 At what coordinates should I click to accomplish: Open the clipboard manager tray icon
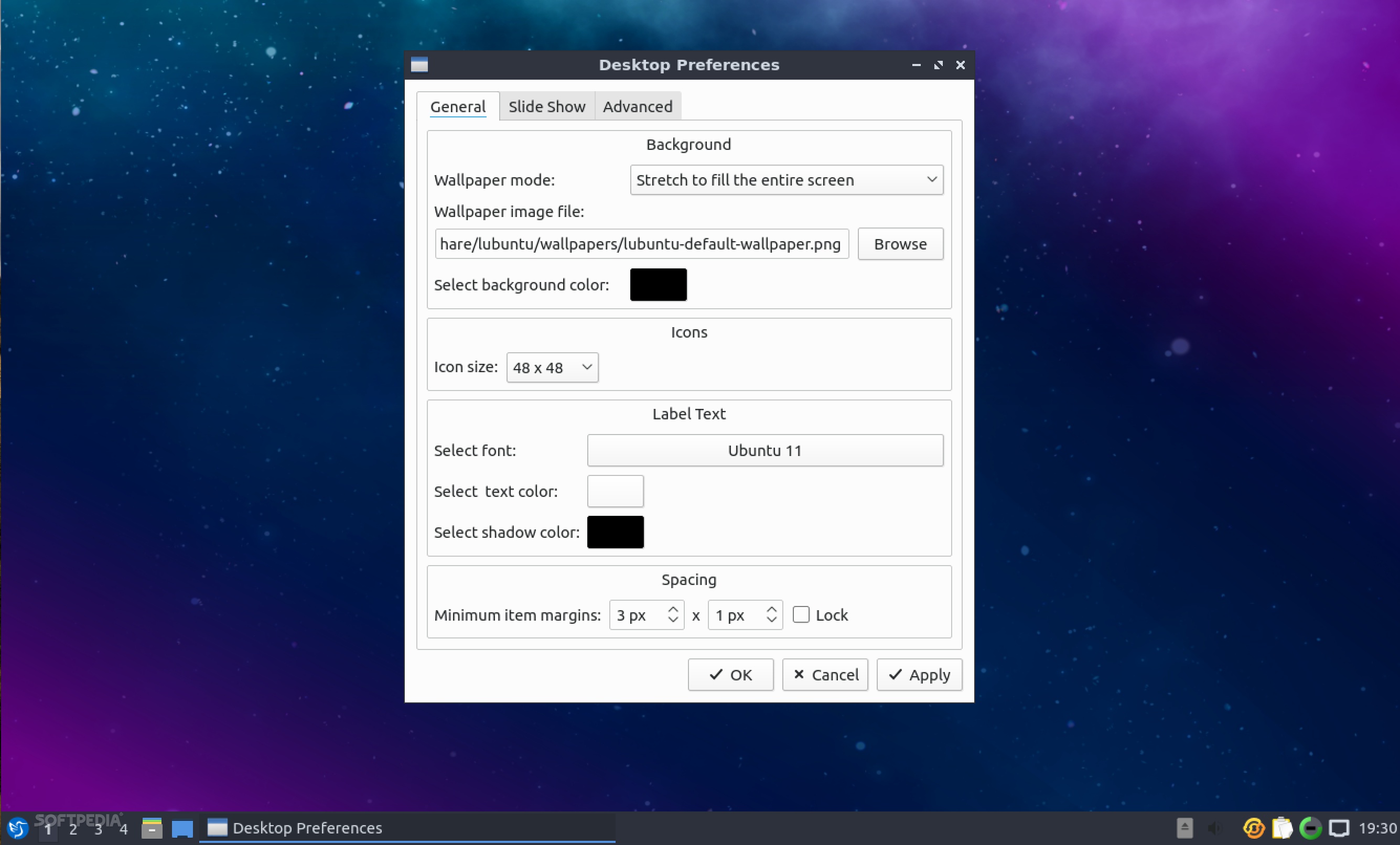(x=1282, y=828)
